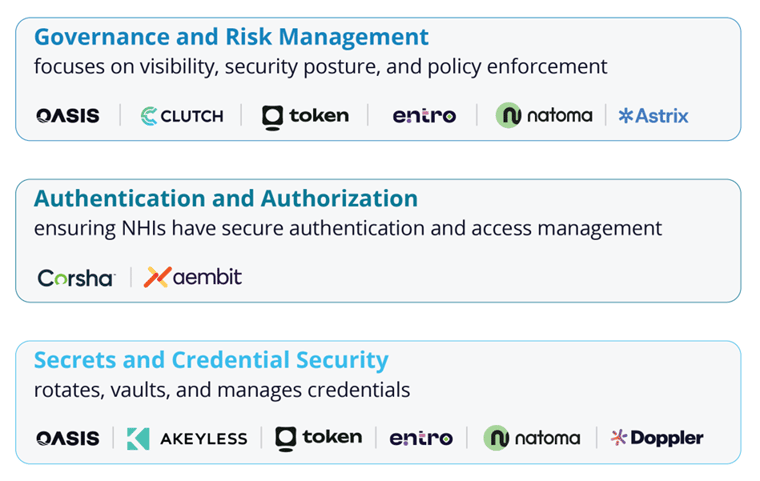This screenshot has height=481, width=760.
Task: Select the Akeyless logo
Action: pyautogui.click(x=187, y=438)
